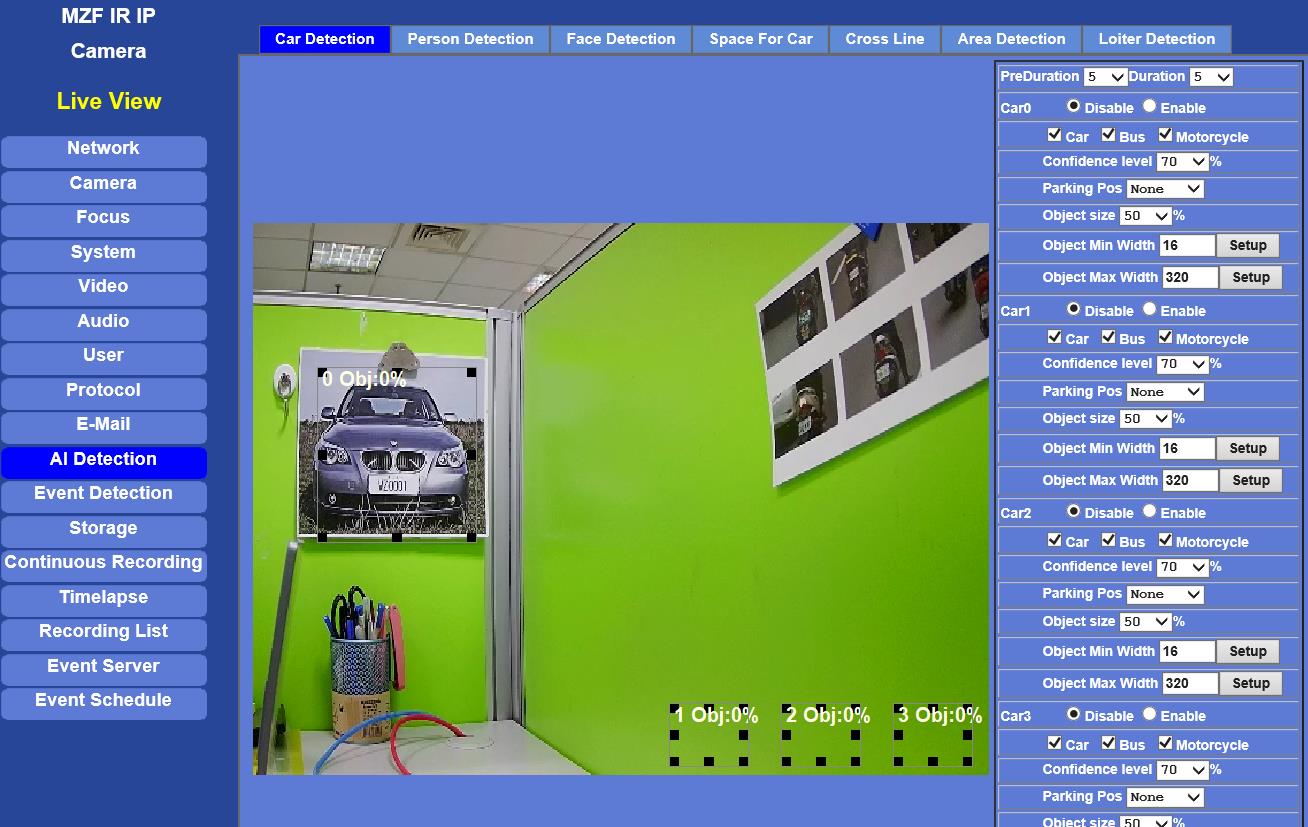Image resolution: width=1308 pixels, height=827 pixels.
Task: Go to Timelapse settings
Action: [x=104, y=600]
